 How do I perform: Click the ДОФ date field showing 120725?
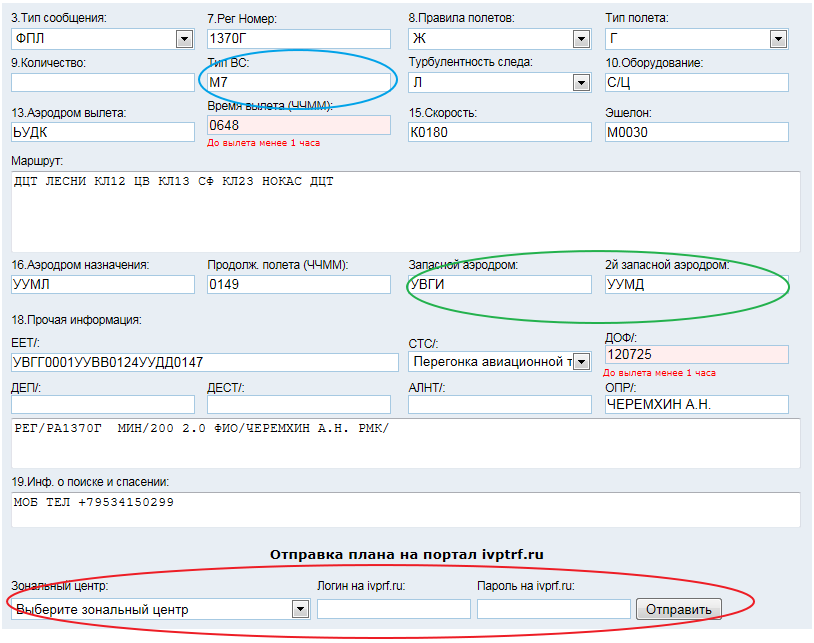coord(697,355)
